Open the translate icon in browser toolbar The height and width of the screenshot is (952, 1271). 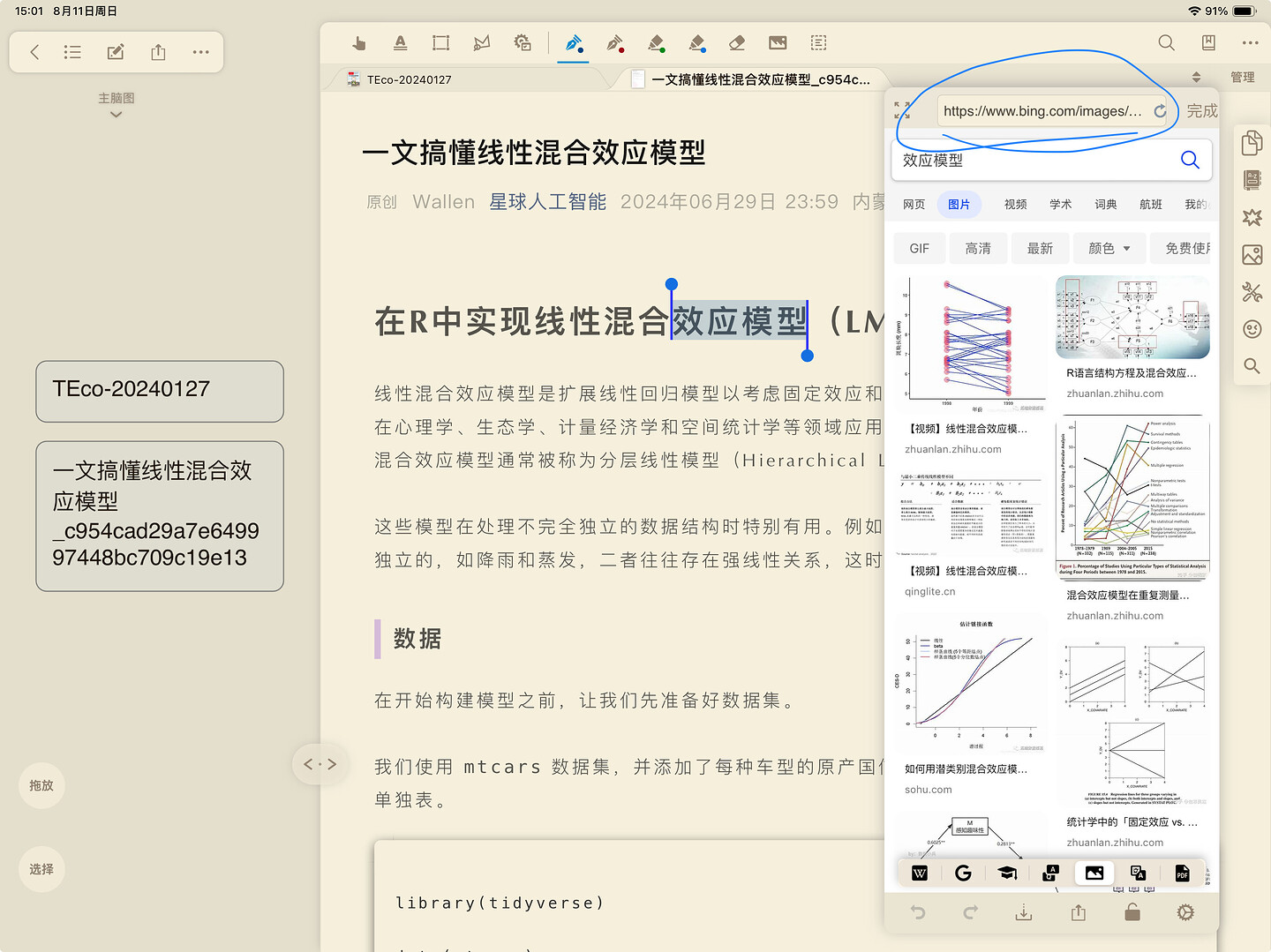tap(1138, 873)
